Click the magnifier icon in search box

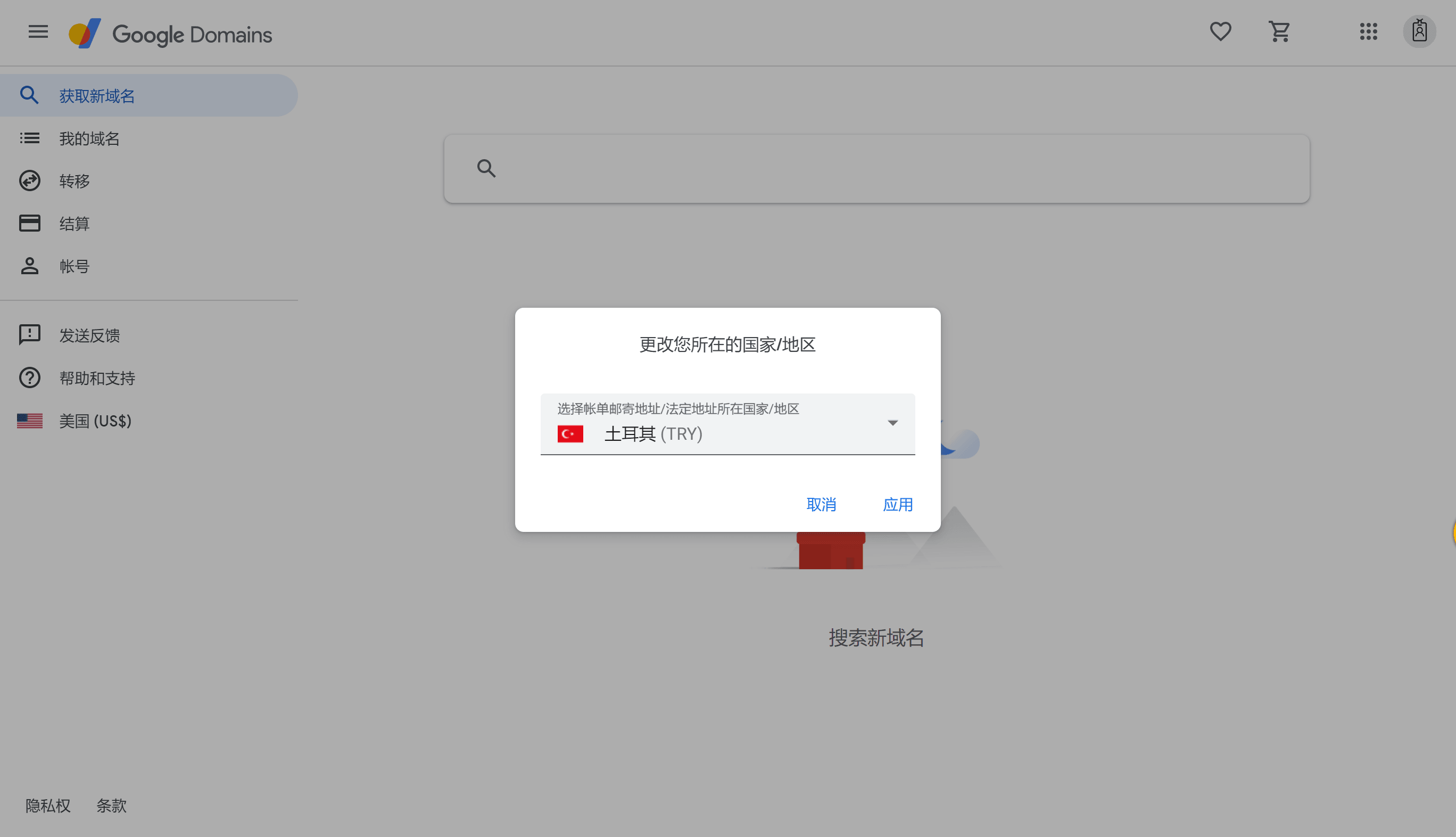point(486,168)
